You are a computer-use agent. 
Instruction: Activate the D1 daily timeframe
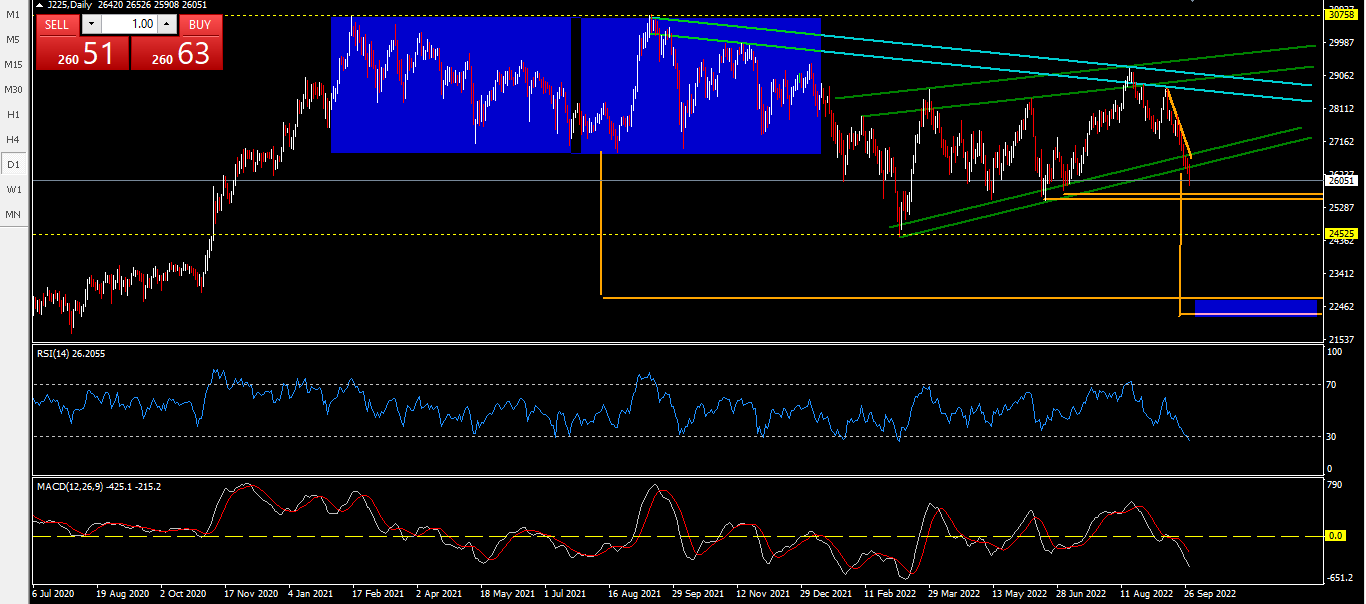pyautogui.click(x=13, y=164)
